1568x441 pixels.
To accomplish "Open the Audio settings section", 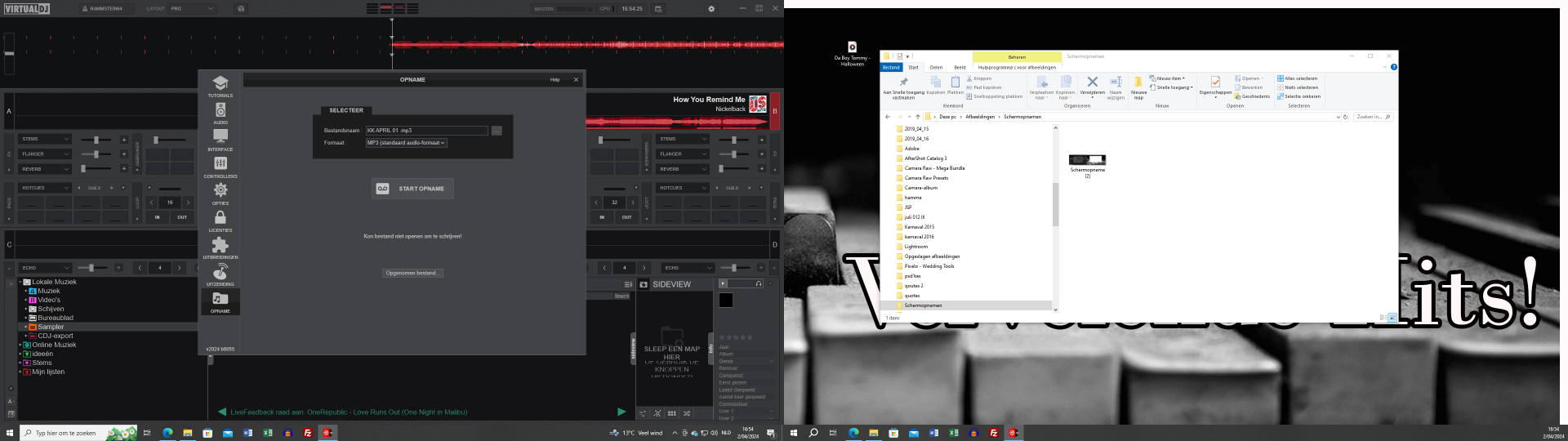I will 220,114.
